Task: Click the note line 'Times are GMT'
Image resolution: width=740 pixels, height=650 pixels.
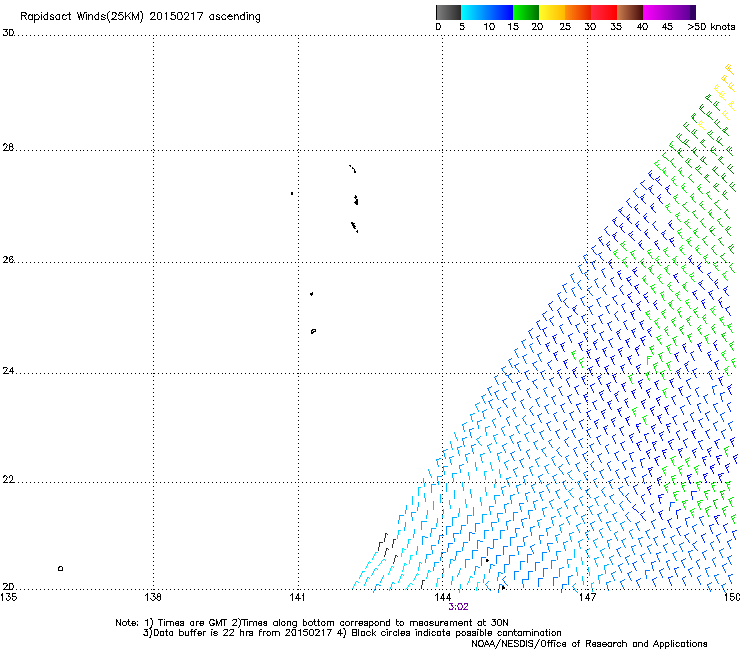Action: 192,623
